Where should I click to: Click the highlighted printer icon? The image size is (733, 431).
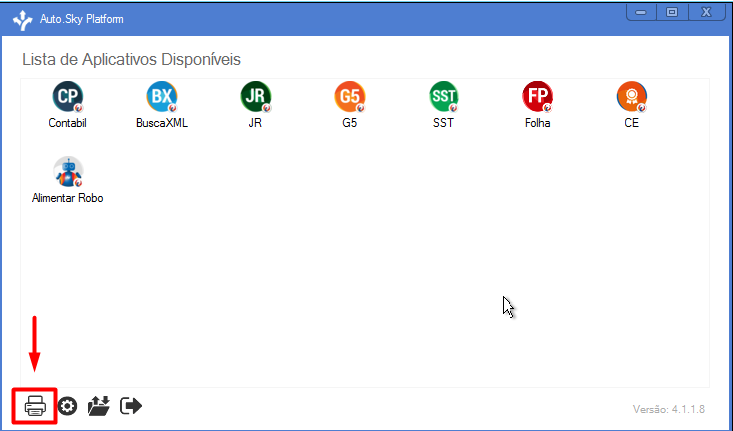[x=35, y=406]
